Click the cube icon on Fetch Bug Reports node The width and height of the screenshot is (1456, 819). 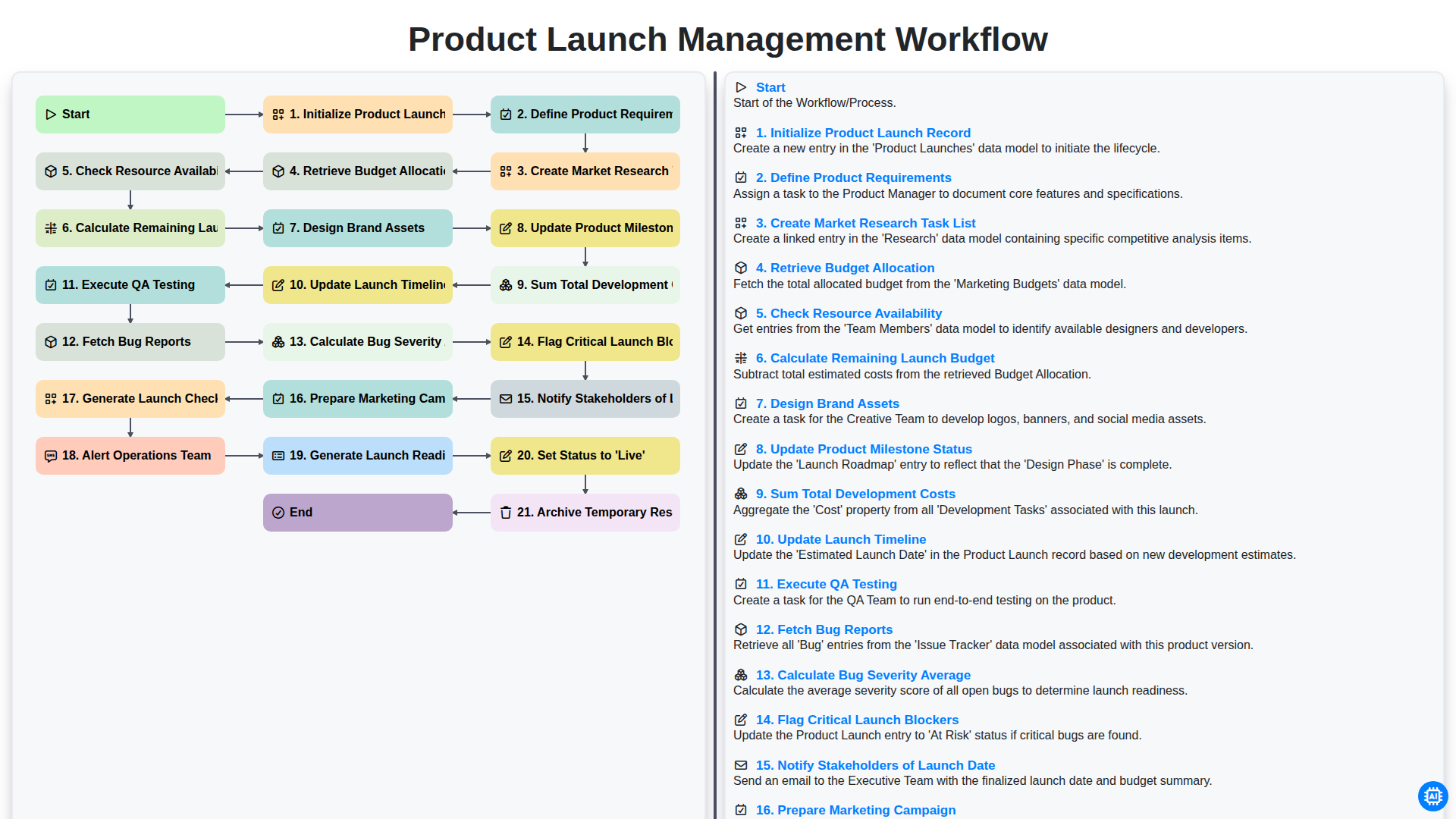pos(51,342)
